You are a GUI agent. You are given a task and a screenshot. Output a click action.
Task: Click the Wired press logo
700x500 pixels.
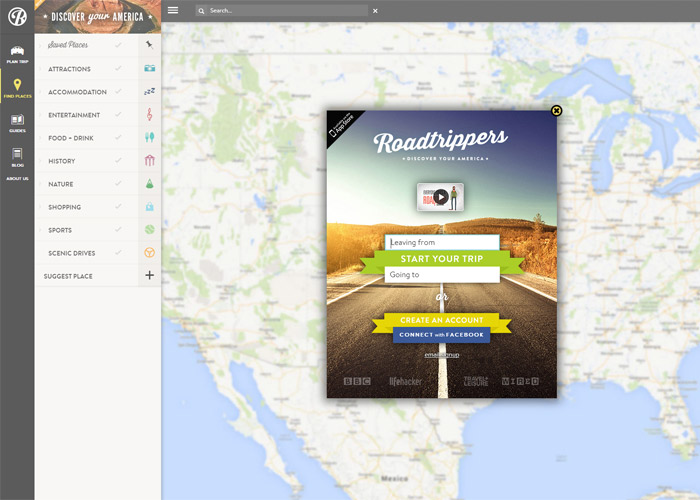click(520, 381)
